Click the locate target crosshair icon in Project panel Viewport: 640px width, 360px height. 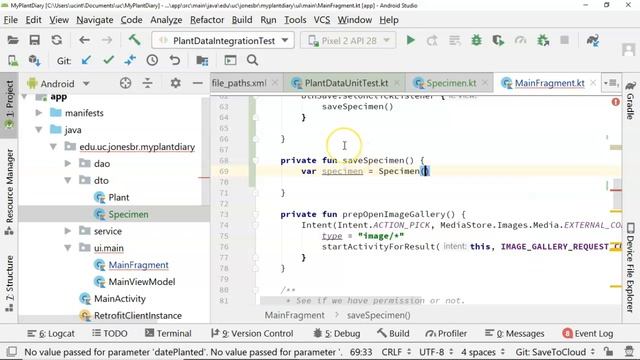pos(125,83)
